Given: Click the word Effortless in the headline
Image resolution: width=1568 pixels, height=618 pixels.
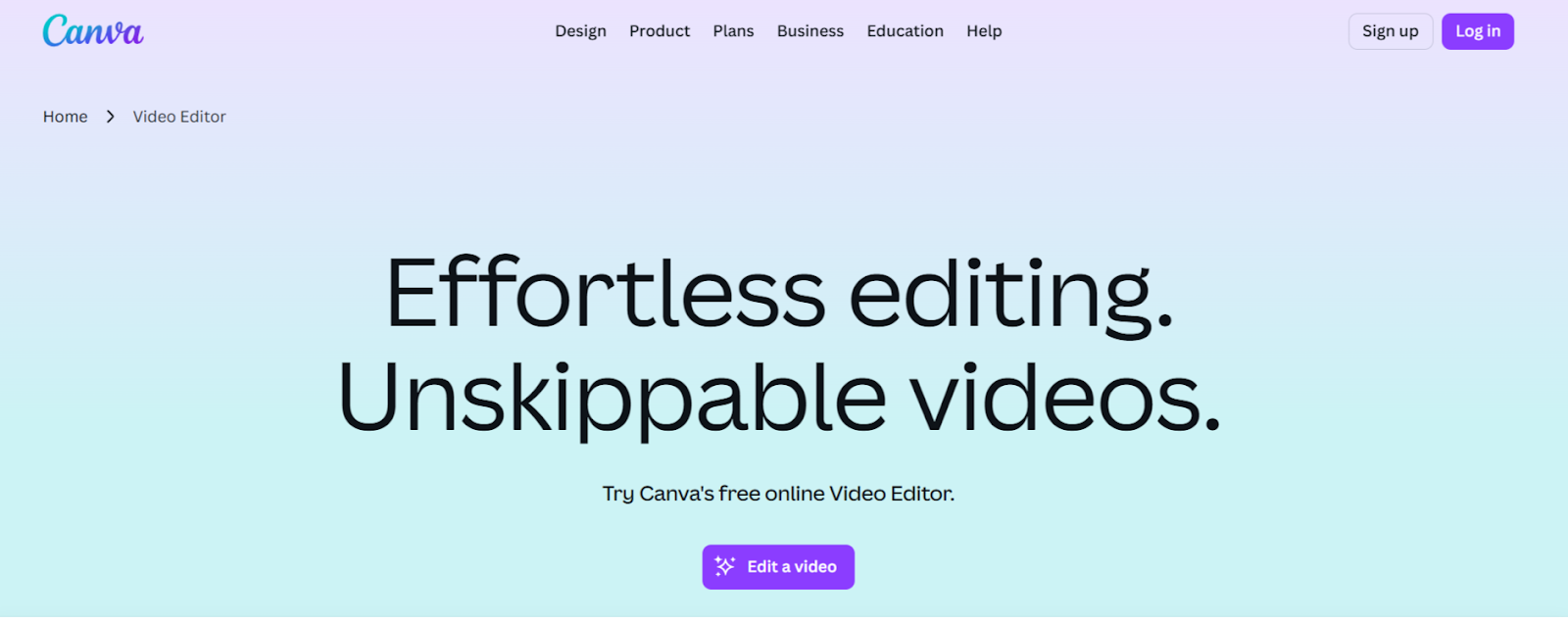Looking at the screenshot, I should coord(606,293).
